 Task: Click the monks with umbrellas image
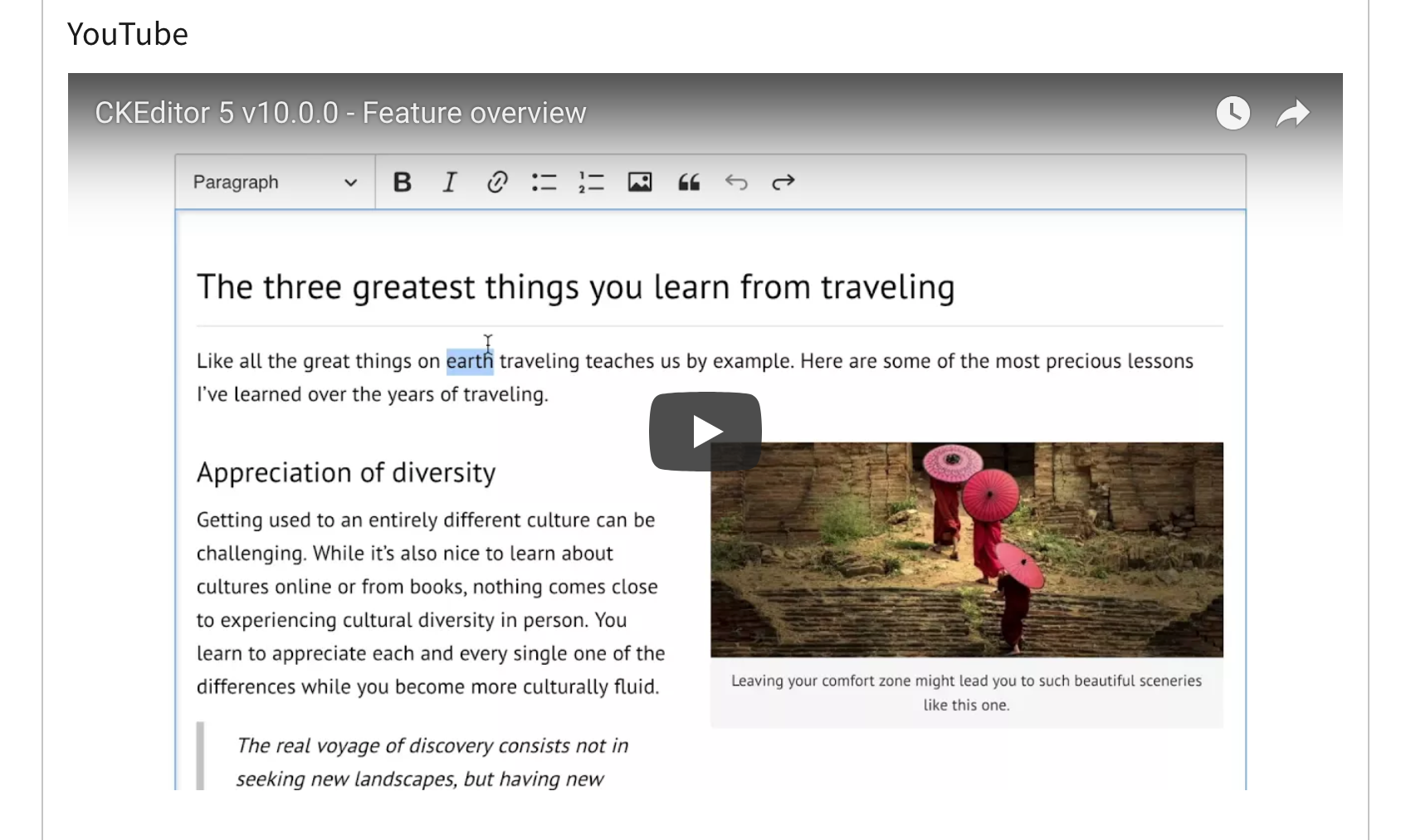967,549
